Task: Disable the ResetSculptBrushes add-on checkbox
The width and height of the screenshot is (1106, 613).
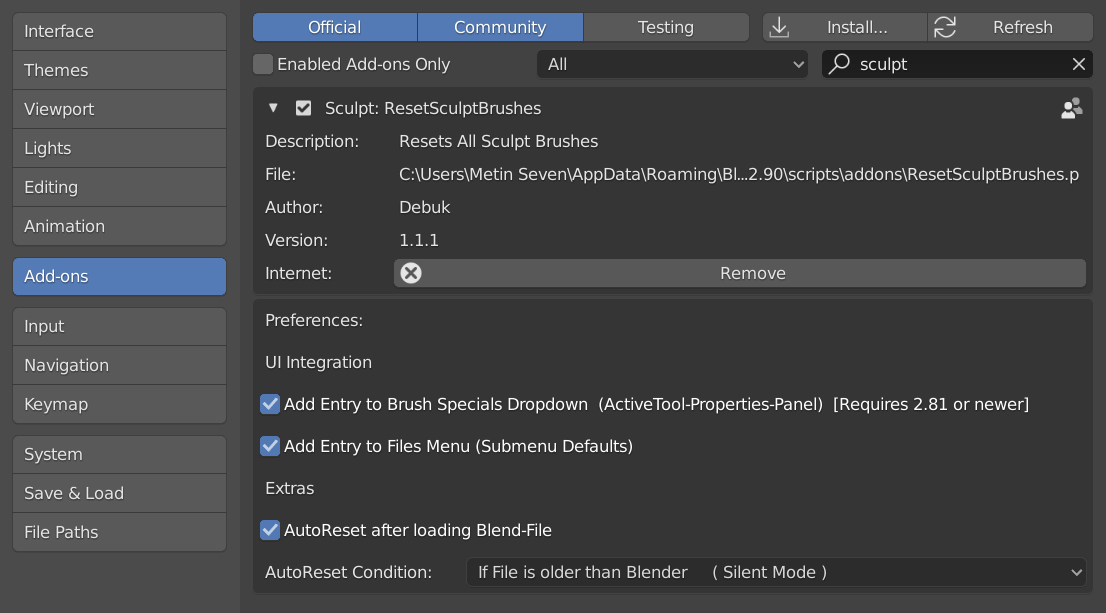Action: pos(304,108)
